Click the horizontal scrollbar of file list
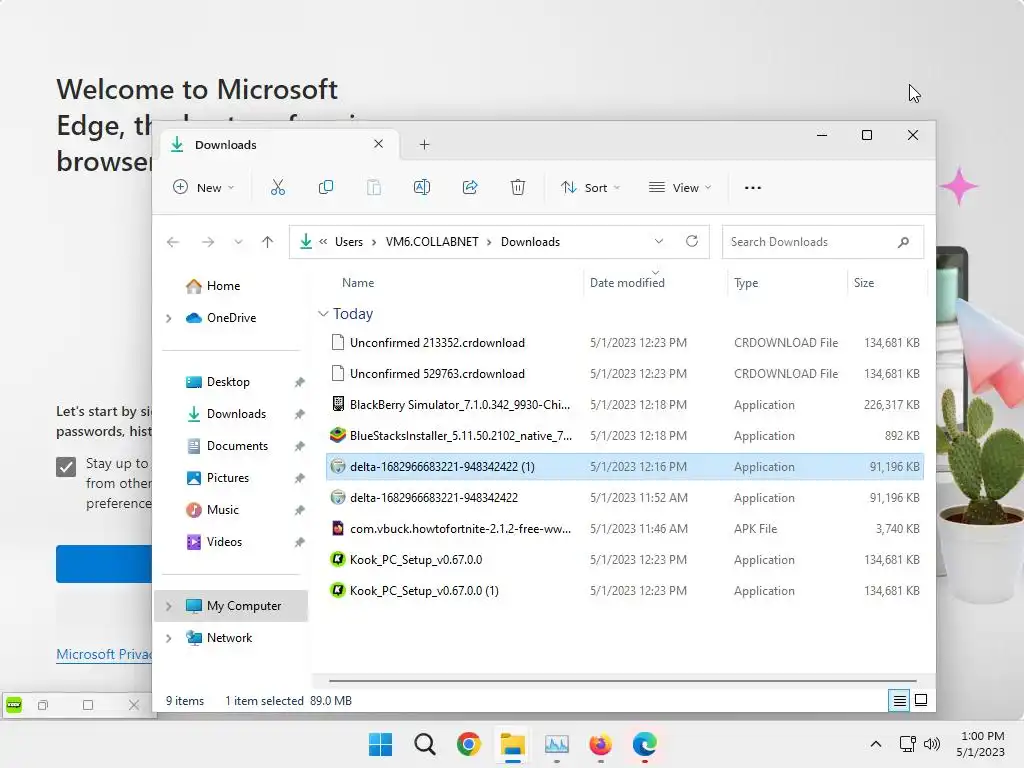The image size is (1024, 768). tap(622, 680)
